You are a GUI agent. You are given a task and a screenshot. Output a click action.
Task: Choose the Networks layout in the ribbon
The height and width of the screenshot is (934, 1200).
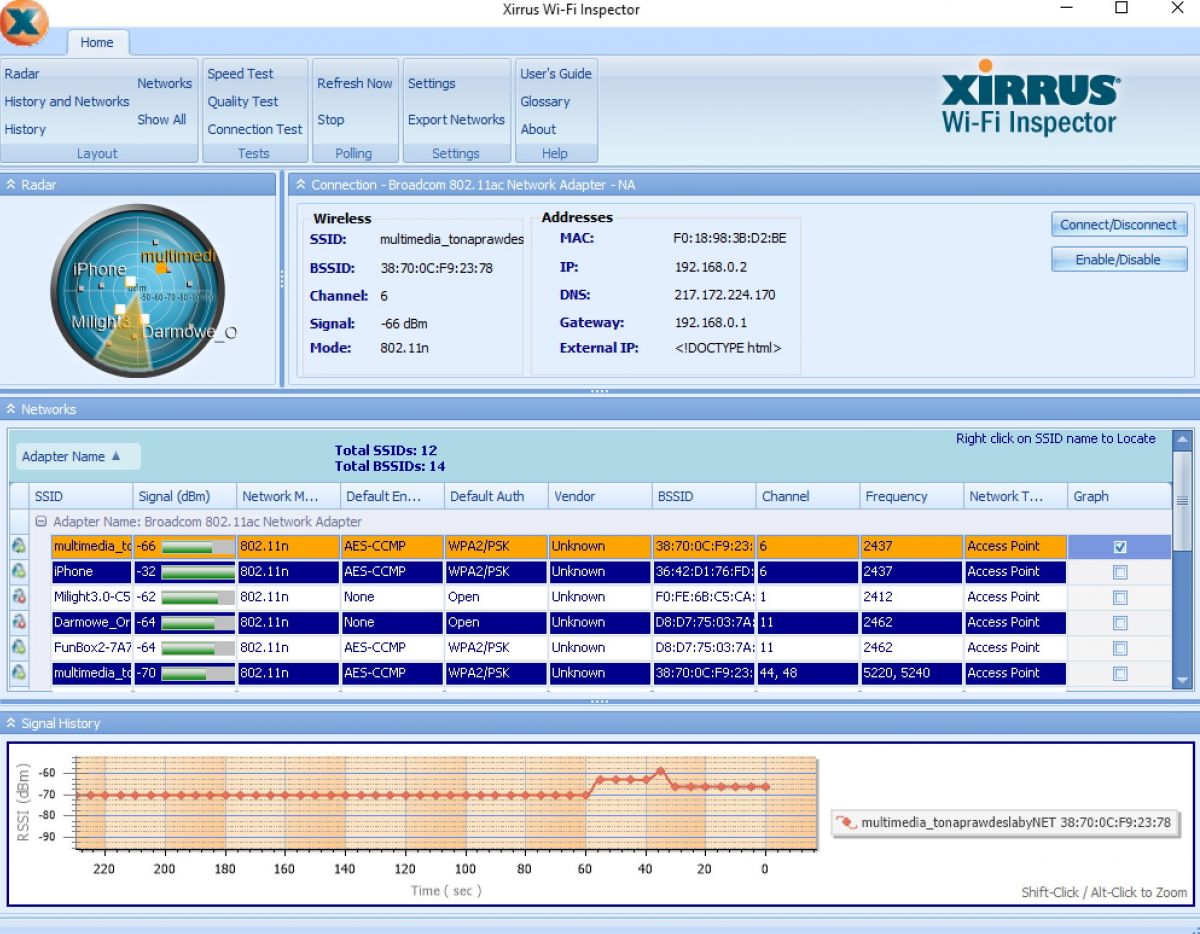coord(165,84)
